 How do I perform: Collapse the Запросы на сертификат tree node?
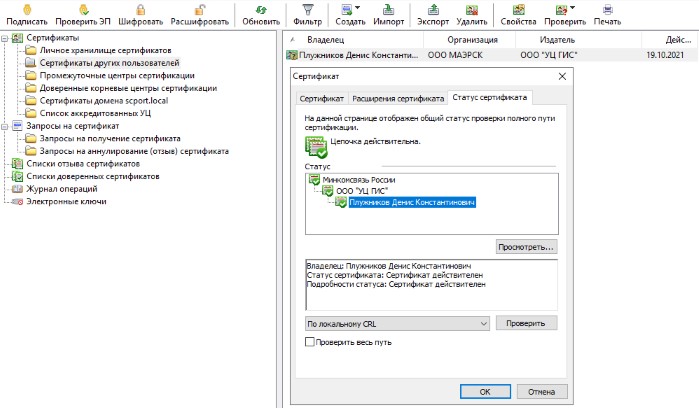6,127
